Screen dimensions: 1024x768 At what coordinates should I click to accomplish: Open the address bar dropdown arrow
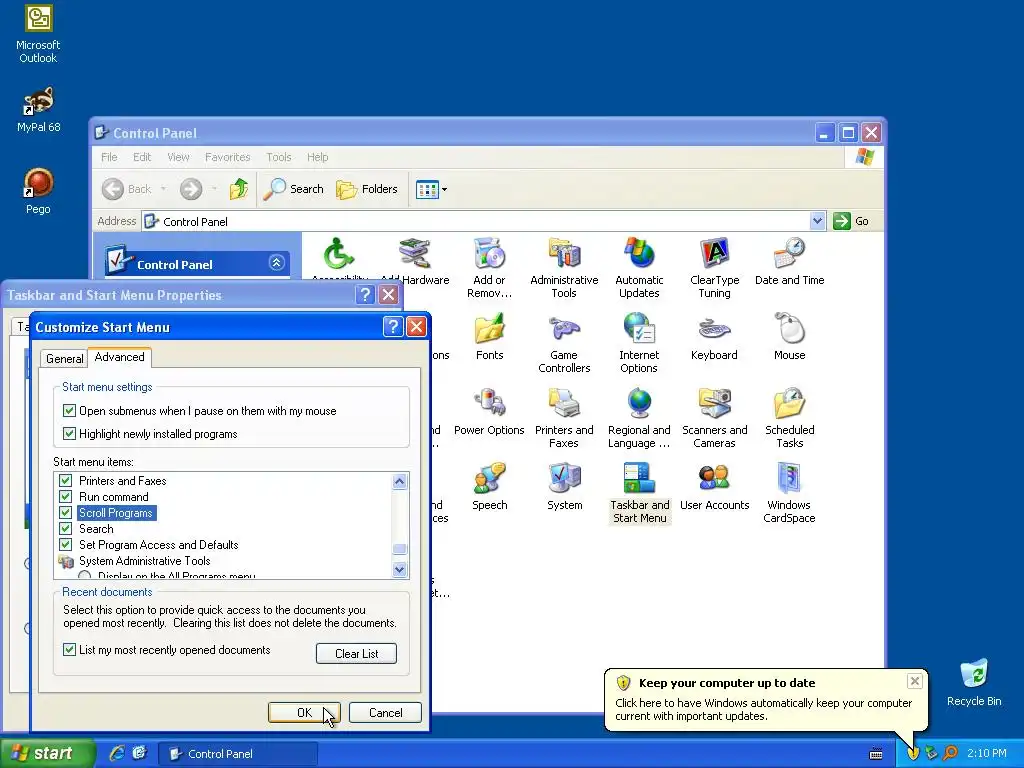tap(817, 221)
